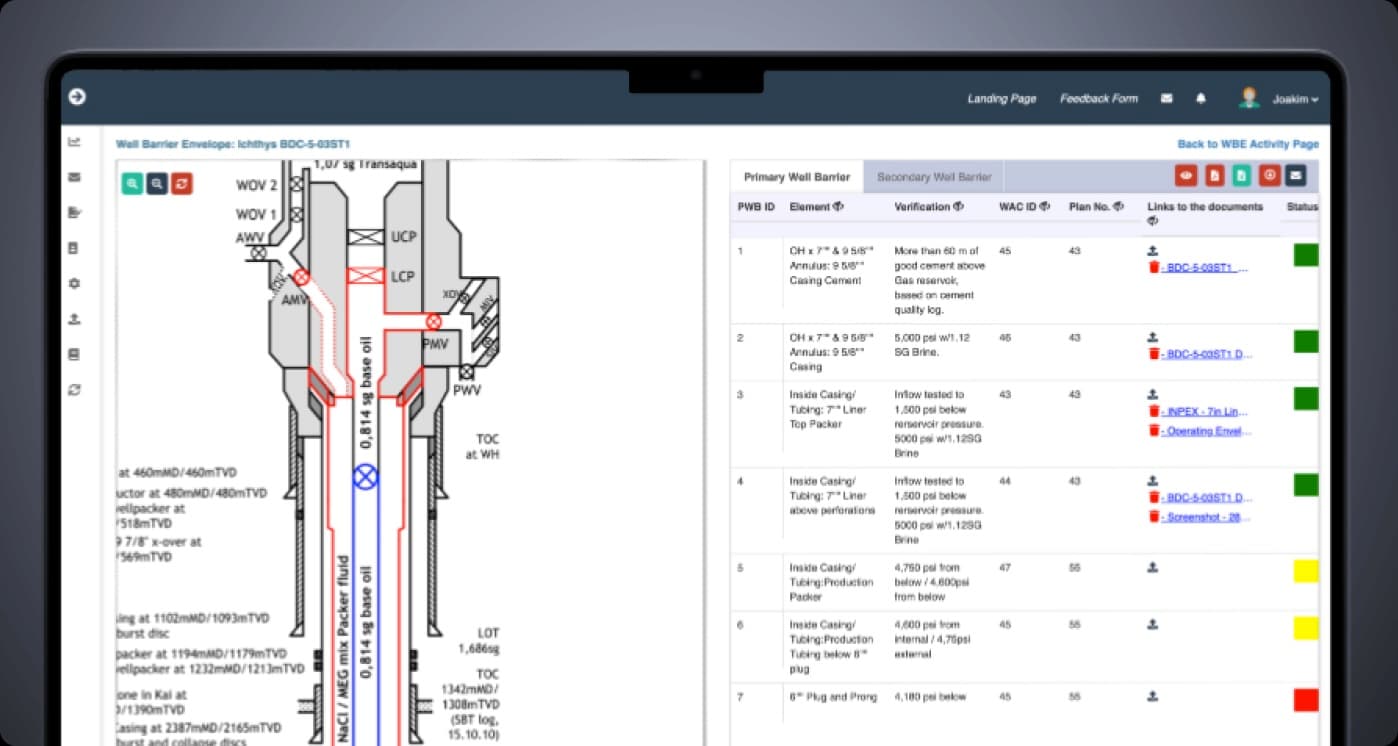Switch to Secondary Well Barrier tab

click(x=934, y=177)
